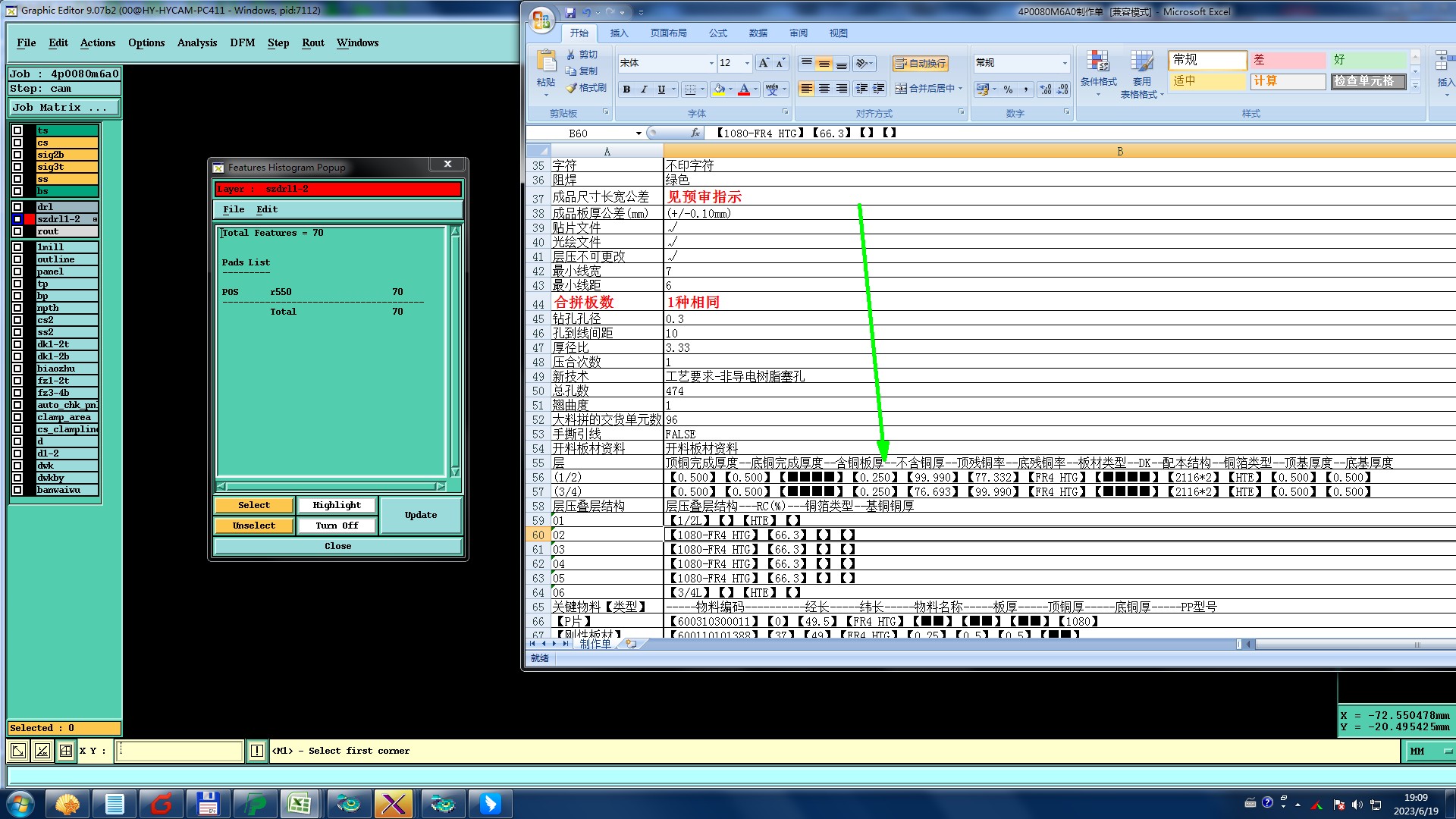Apply the percent style button
Viewport: 1456px width, 819px height.
pyautogui.click(x=1008, y=89)
